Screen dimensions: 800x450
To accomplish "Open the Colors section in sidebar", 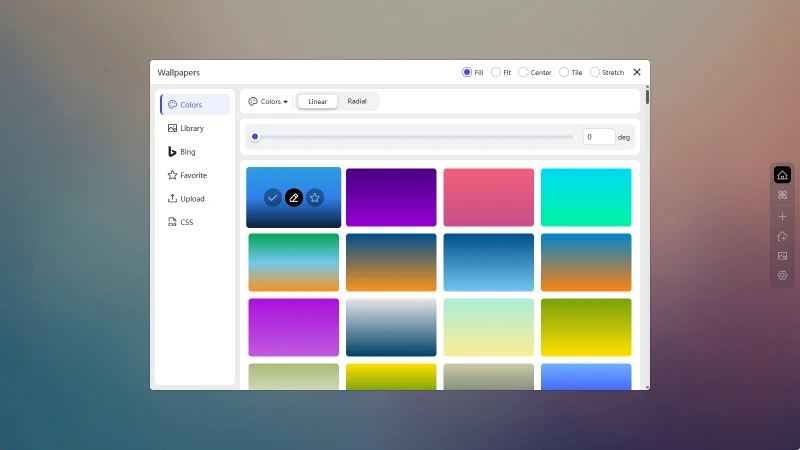I will point(195,105).
